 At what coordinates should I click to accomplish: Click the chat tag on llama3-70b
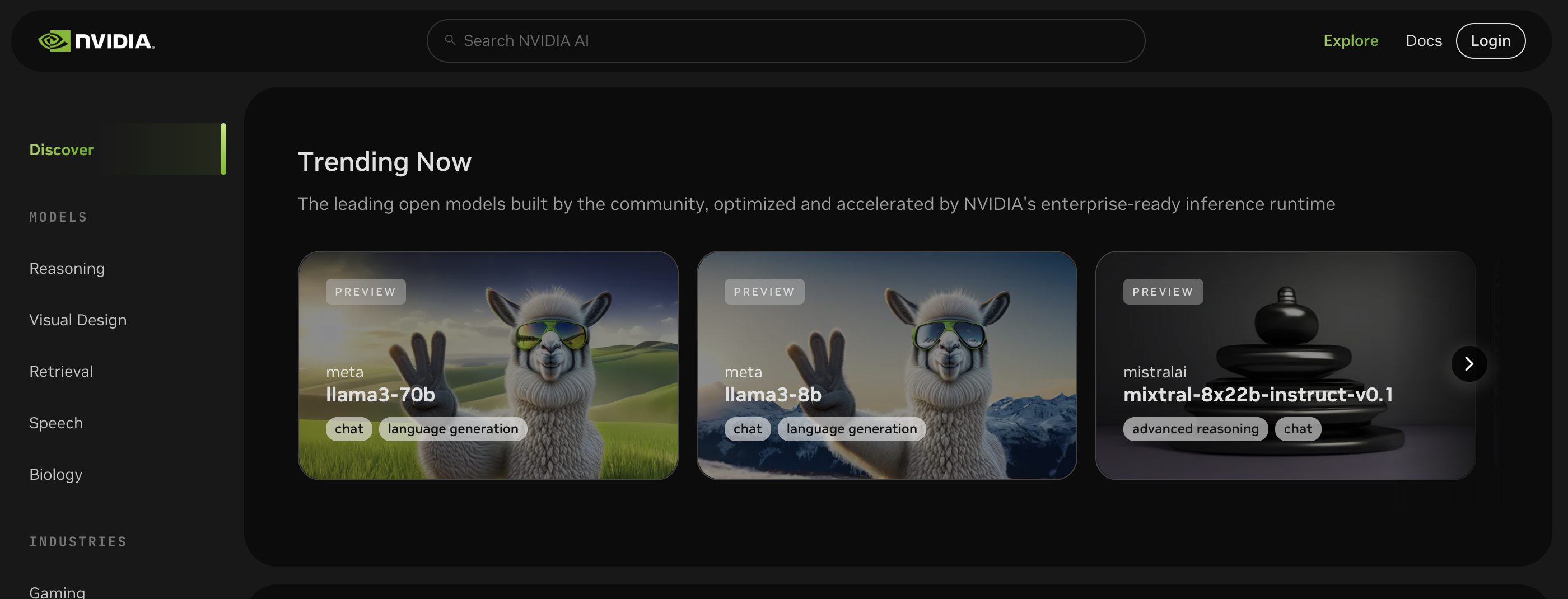click(349, 429)
